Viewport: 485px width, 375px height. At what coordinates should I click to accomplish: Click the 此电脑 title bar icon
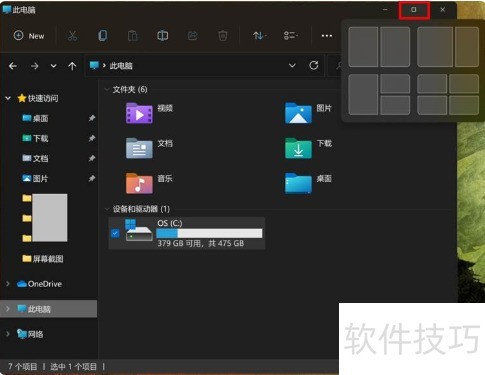[6, 9]
